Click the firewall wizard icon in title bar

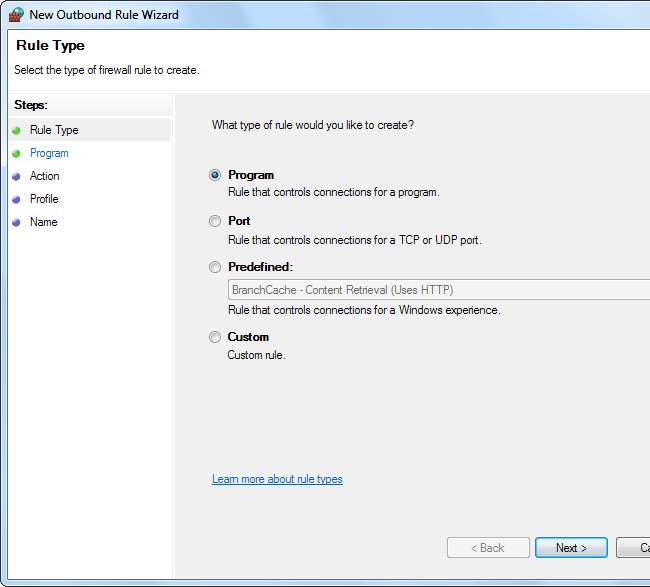tap(16, 15)
